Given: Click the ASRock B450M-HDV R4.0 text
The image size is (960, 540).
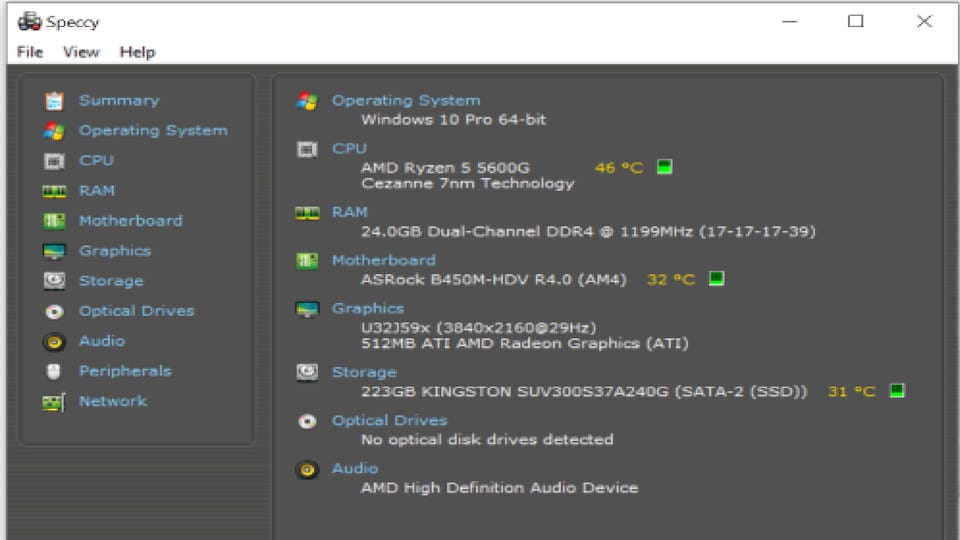Looking at the screenshot, I should pos(493,279).
